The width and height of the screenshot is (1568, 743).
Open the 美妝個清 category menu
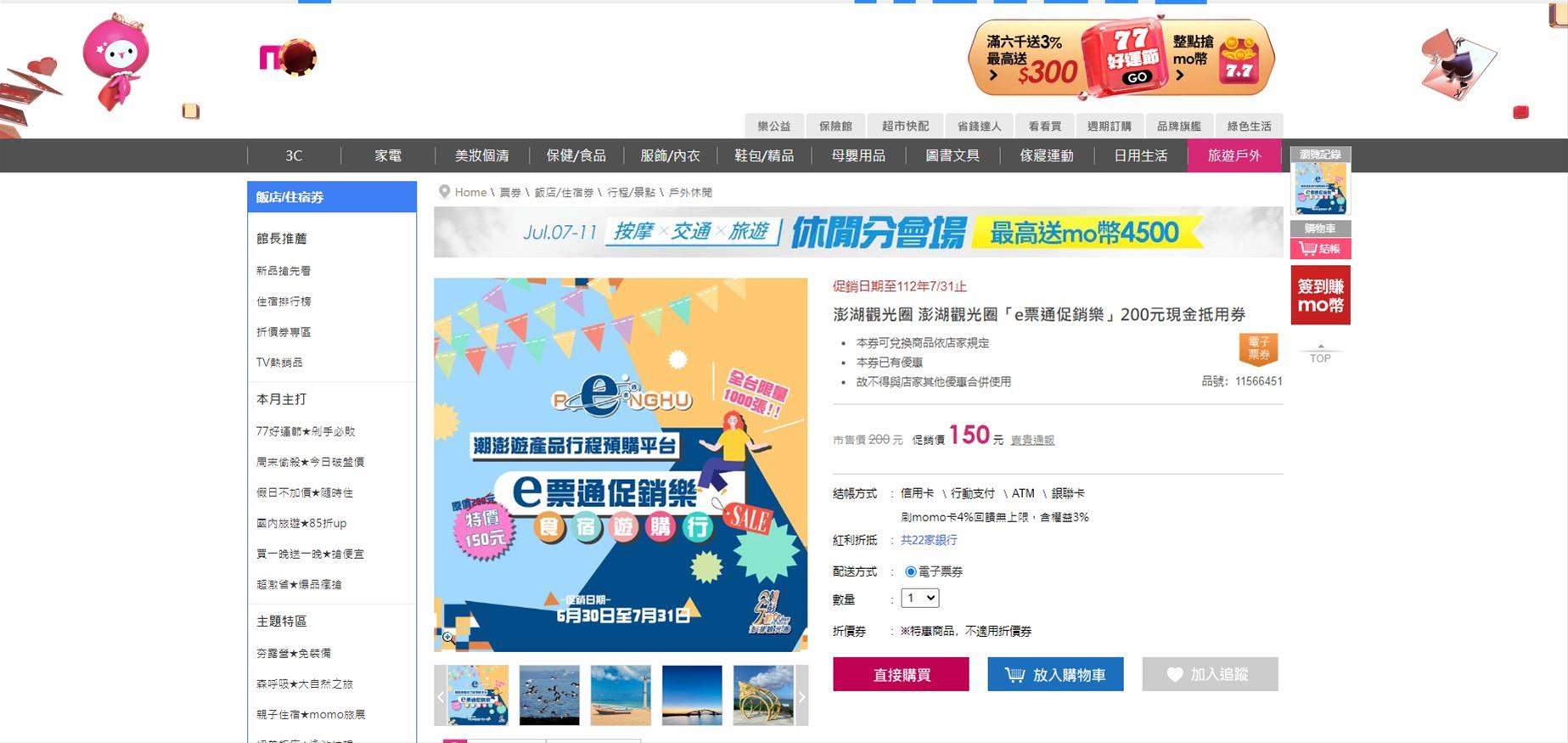481,155
